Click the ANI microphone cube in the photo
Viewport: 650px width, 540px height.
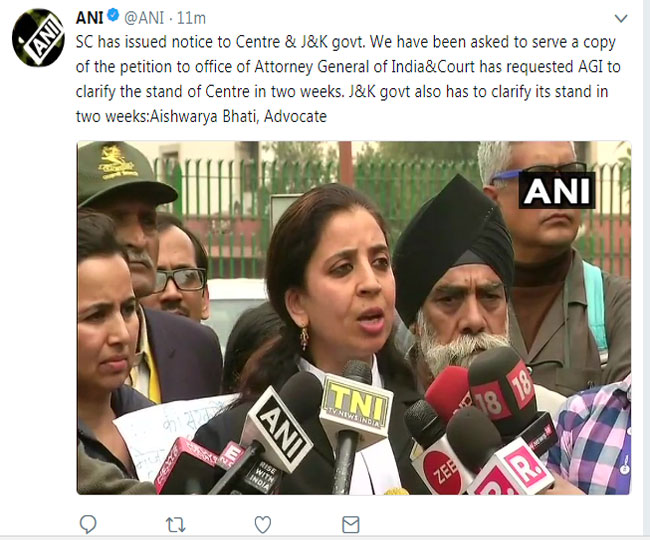(280, 429)
